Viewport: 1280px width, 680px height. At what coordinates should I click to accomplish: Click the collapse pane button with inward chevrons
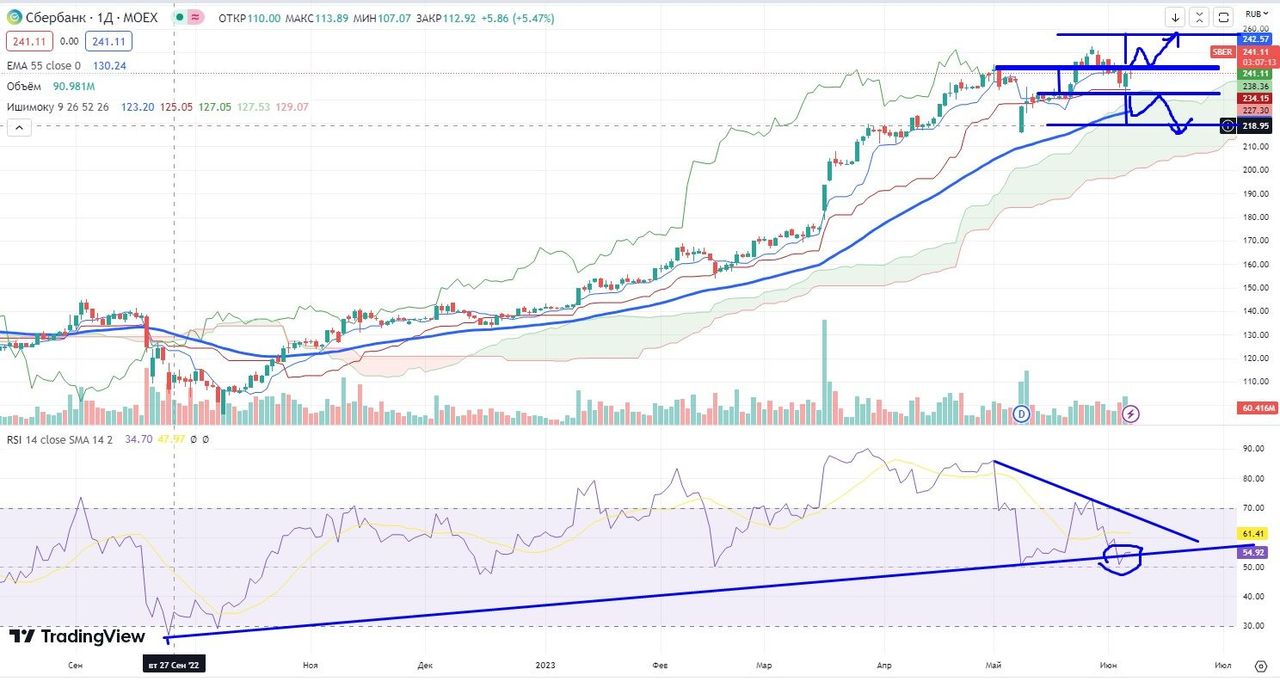1199,17
